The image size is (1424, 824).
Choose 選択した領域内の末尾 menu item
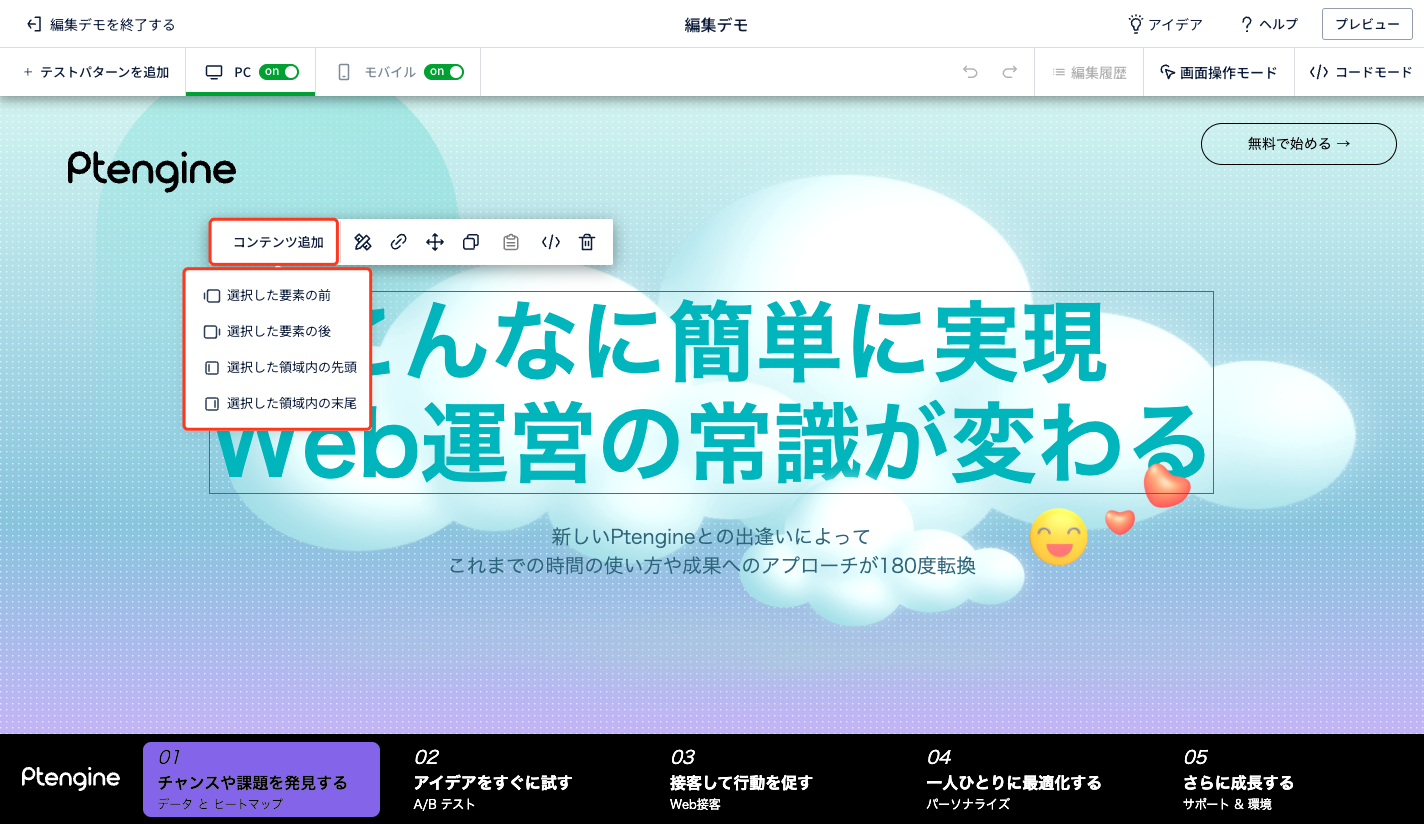[277, 404]
